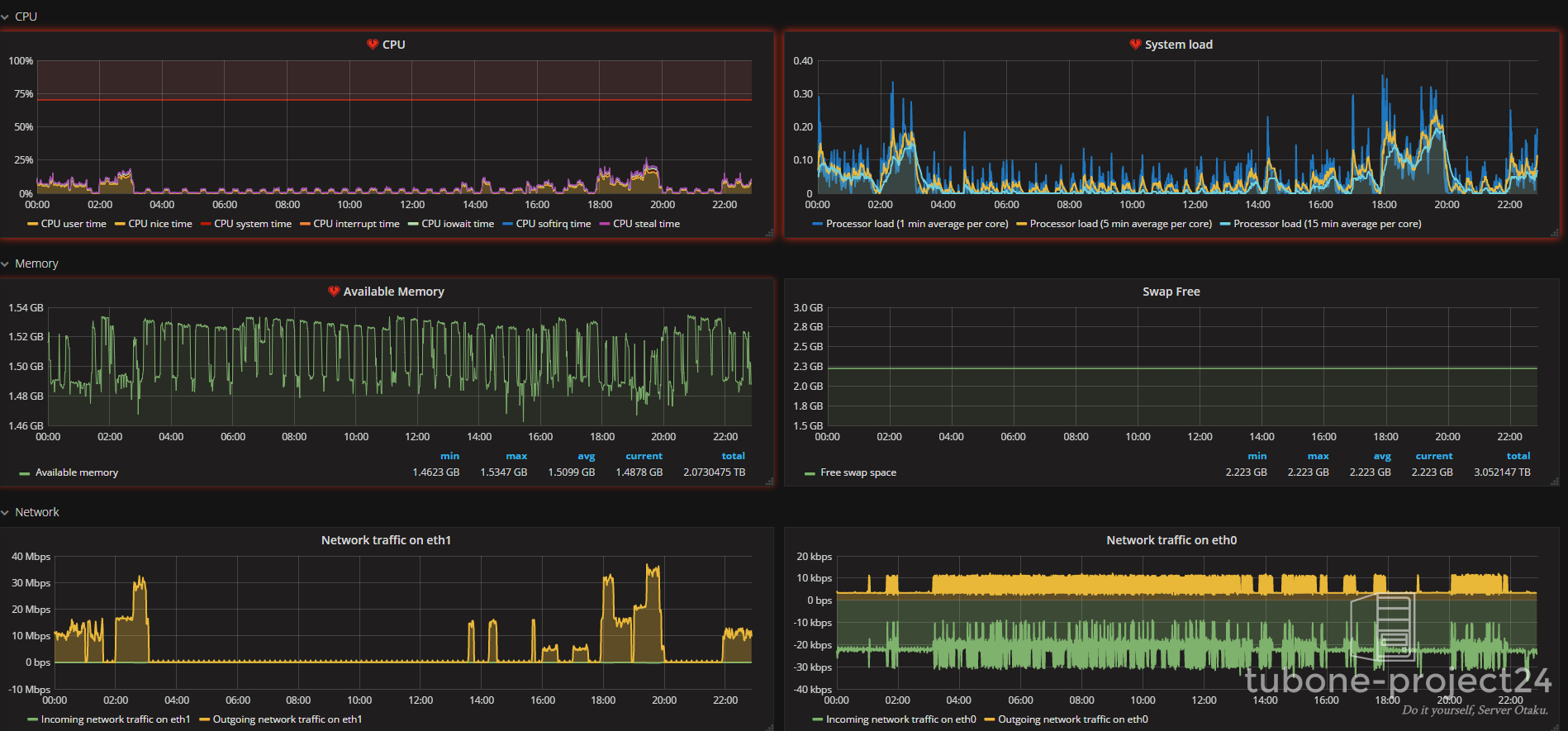Screen dimensions: 1568x731
Task: Click the resize handle of System load panel
Action: [x=1554, y=234]
